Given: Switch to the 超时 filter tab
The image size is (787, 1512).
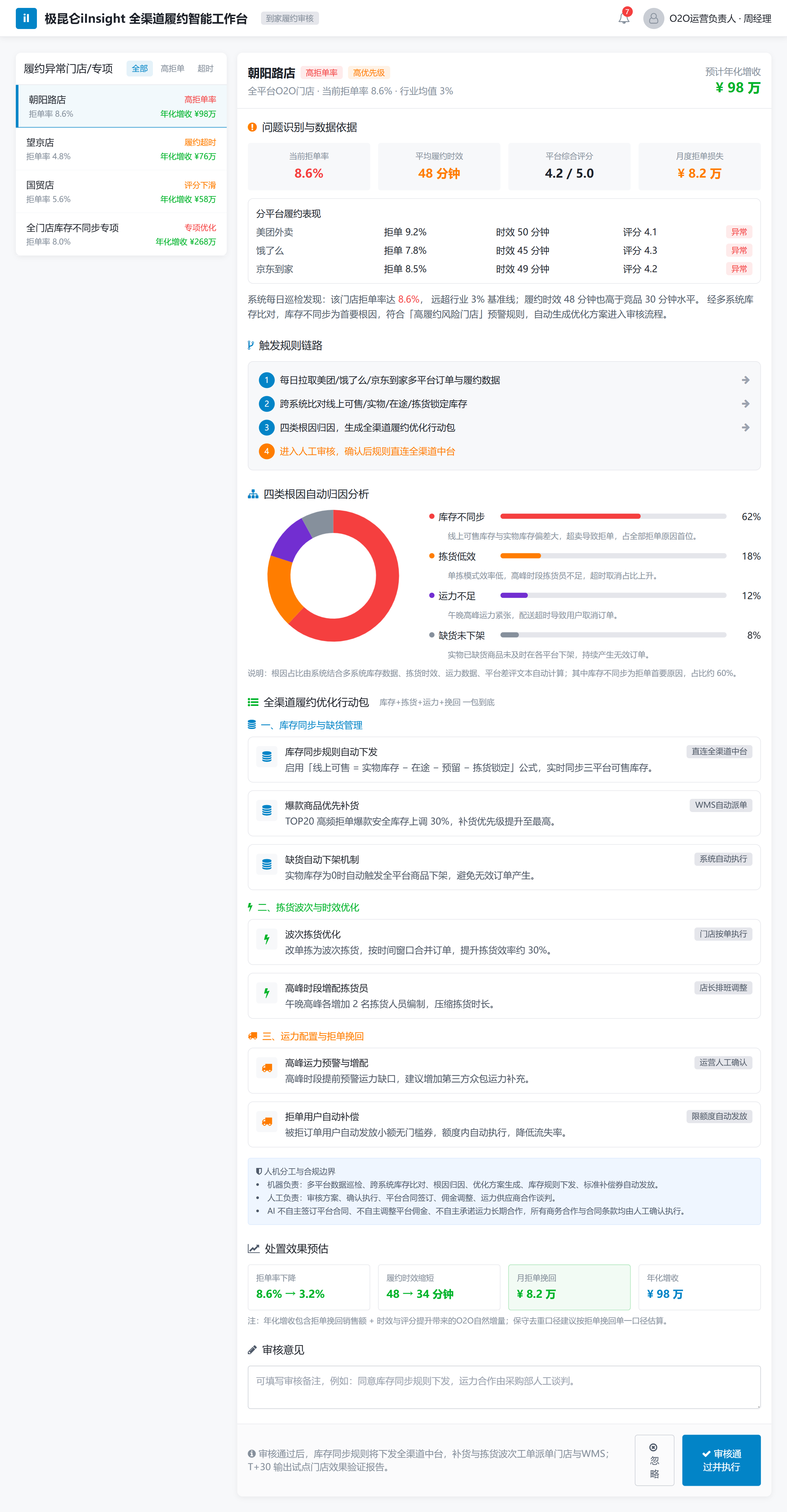Looking at the screenshot, I should click(205, 69).
